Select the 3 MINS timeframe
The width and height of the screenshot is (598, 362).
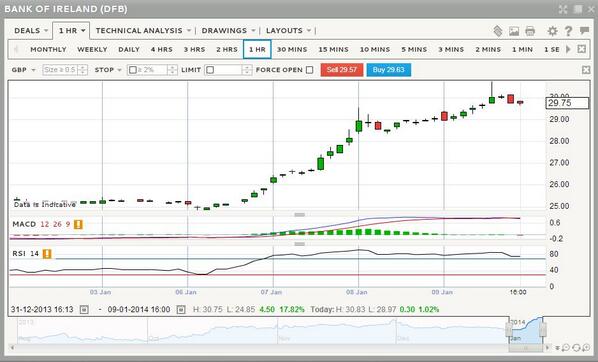click(451, 49)
